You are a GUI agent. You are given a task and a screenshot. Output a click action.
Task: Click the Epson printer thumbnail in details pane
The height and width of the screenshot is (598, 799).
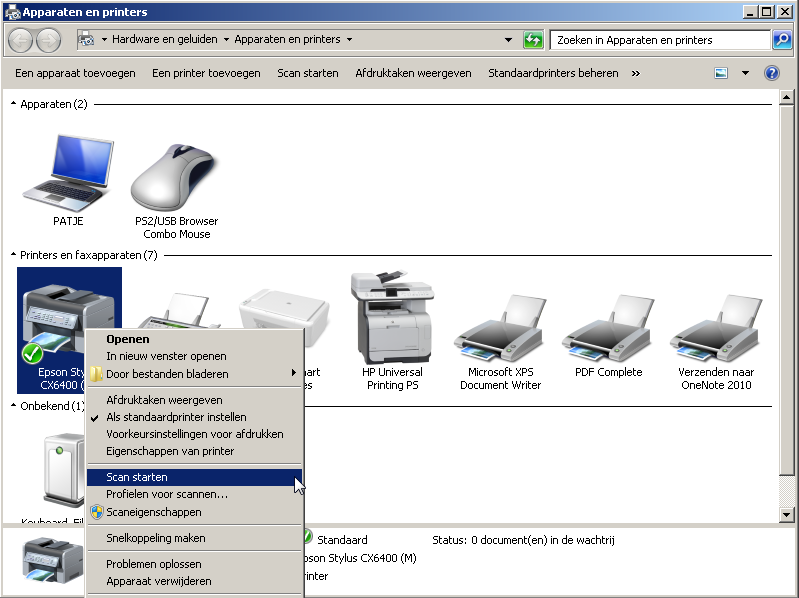(x=52, y=560)
